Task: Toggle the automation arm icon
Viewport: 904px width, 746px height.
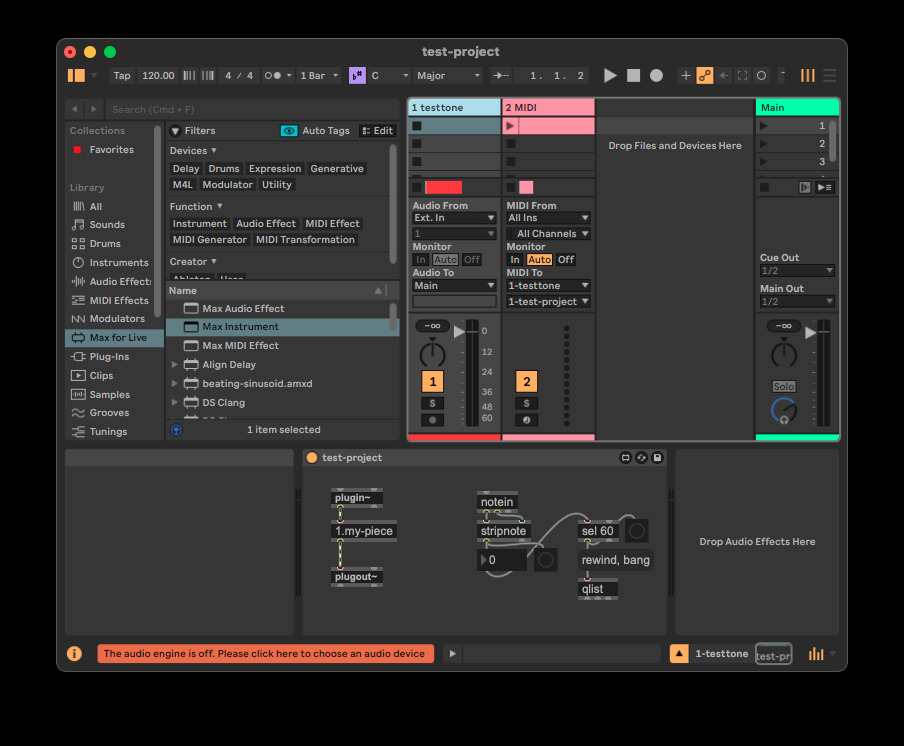Action: tap(705, 76)
